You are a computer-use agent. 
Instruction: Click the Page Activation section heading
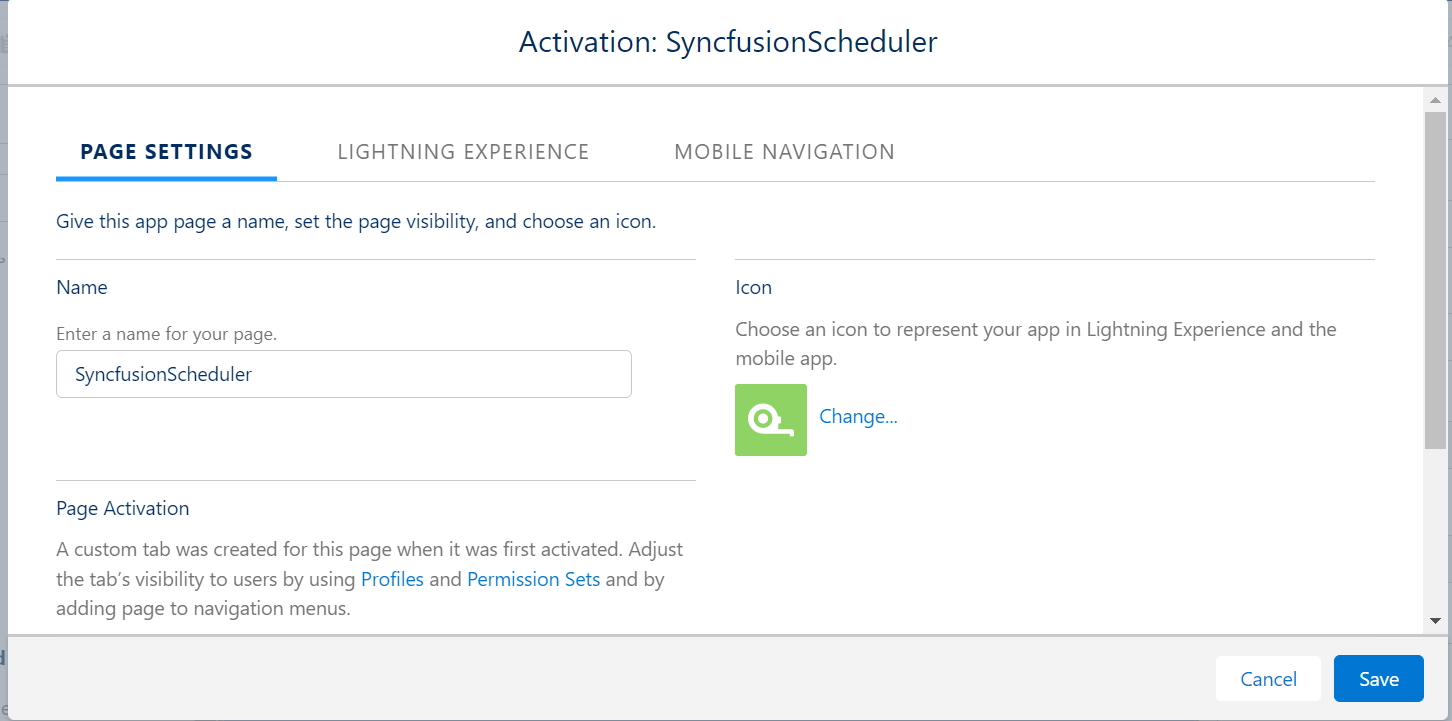click(122, 508)
